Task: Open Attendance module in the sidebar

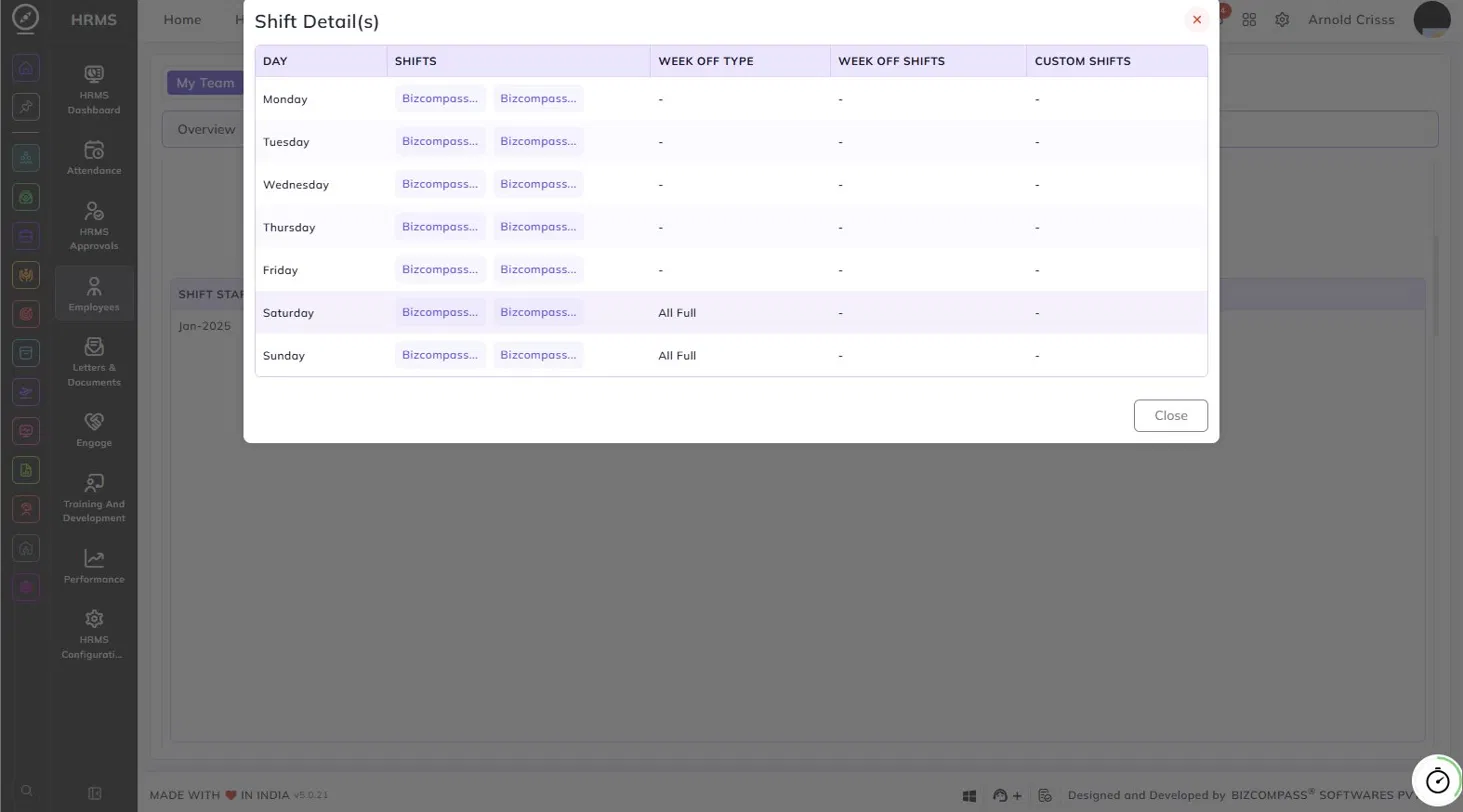Action: [x=94, y=157]
